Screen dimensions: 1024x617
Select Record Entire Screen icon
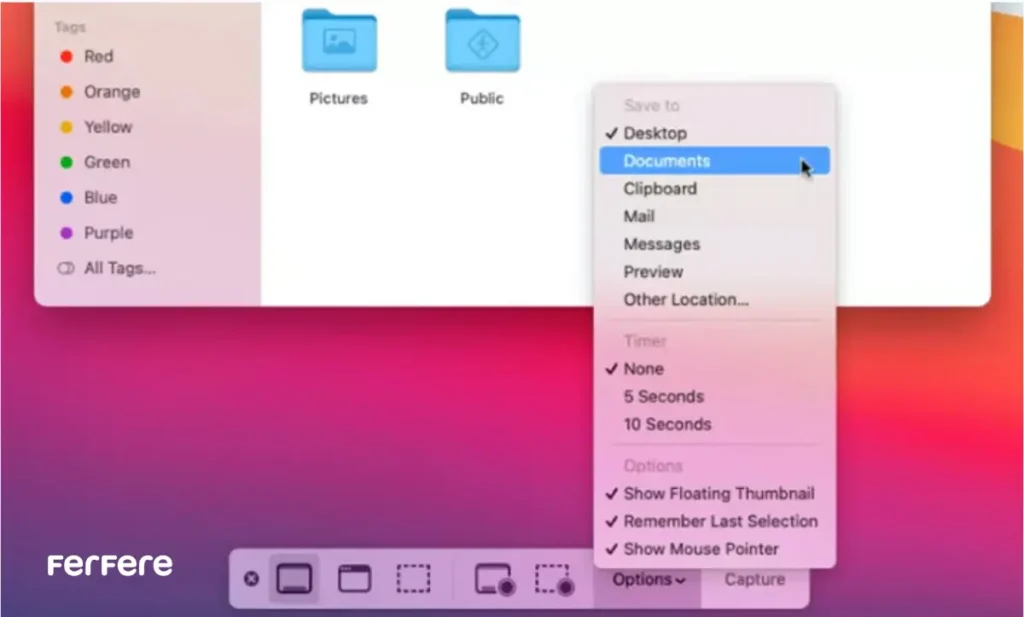(x=494, y=580)
